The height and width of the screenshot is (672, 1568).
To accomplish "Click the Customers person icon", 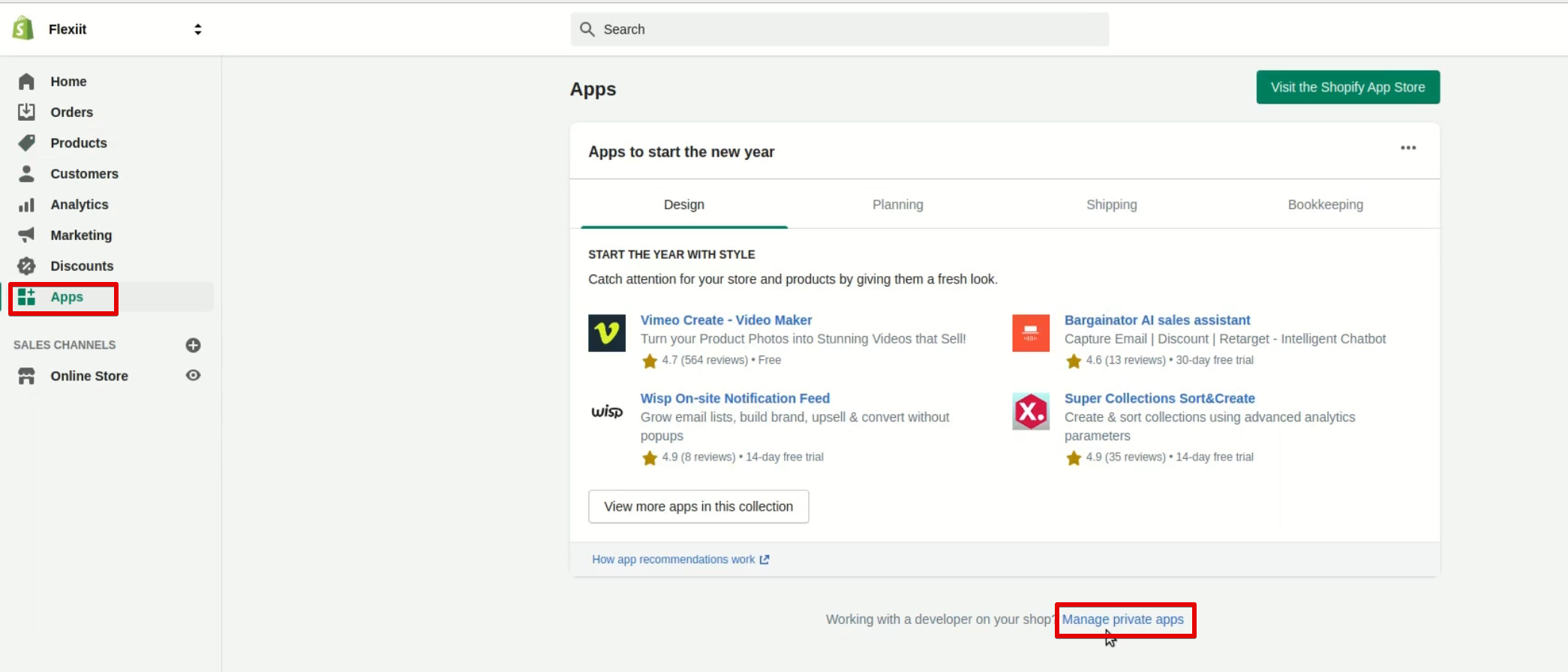I will point(26,173).
